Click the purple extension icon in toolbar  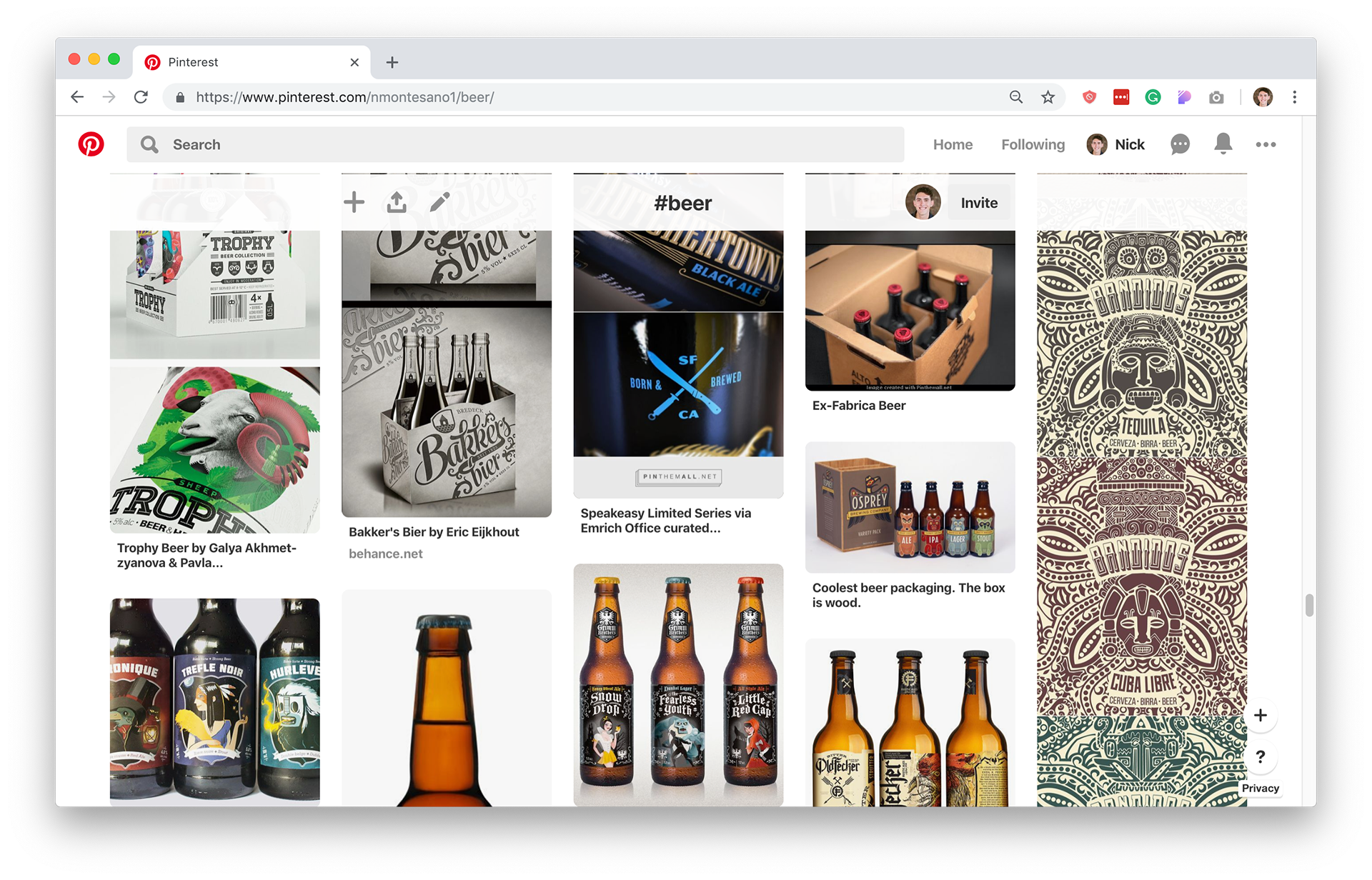pyautogui.click(x=1184, y=97)
